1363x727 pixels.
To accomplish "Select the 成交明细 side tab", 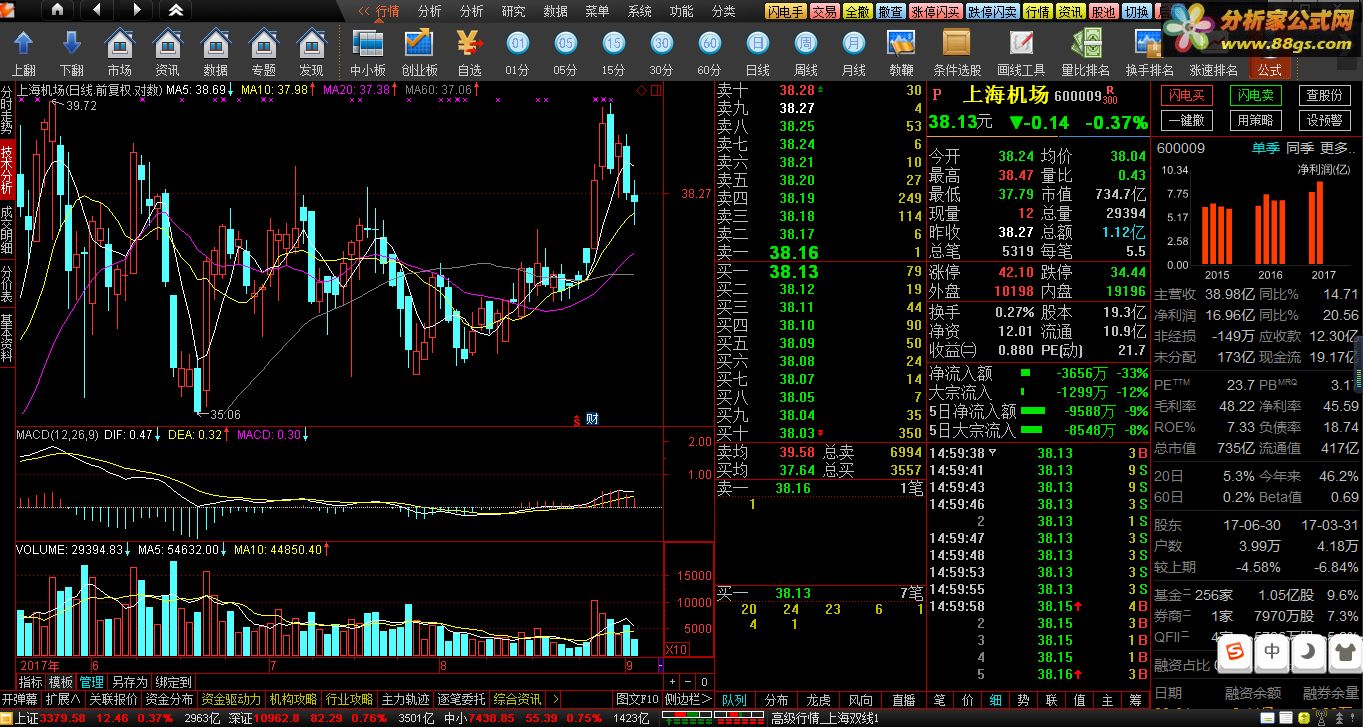I will pos(7,229).
